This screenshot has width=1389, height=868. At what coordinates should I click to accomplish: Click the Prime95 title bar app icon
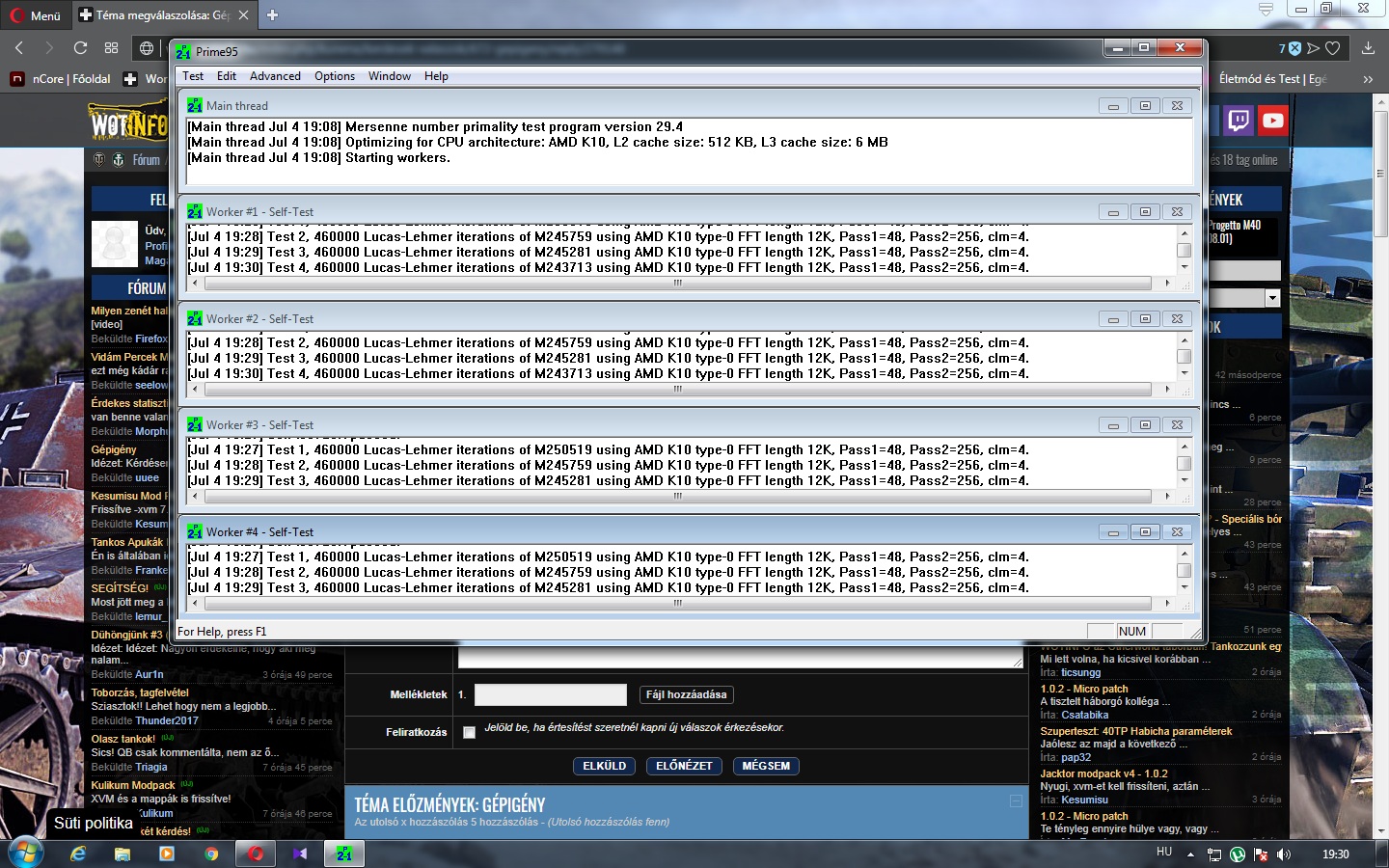coord(183,51)
